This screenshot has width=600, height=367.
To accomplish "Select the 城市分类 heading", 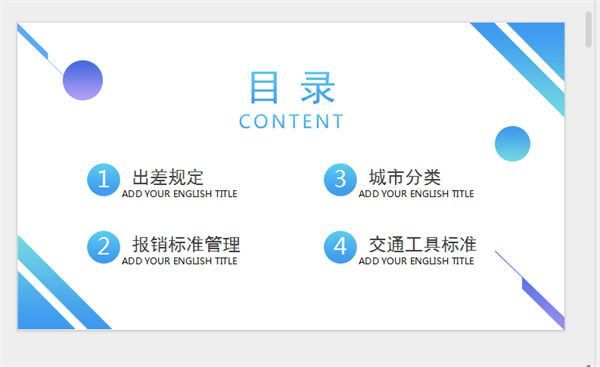I will tap(404, 177).
